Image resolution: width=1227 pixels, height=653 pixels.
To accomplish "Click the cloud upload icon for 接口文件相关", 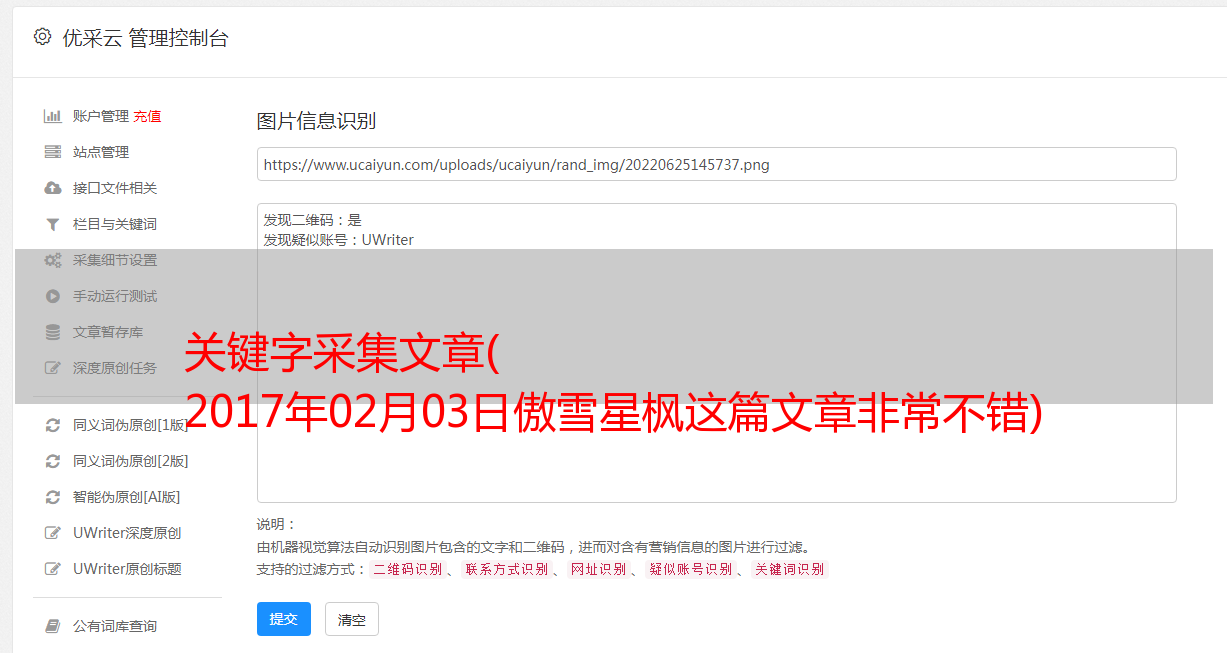I will [53, 188].
